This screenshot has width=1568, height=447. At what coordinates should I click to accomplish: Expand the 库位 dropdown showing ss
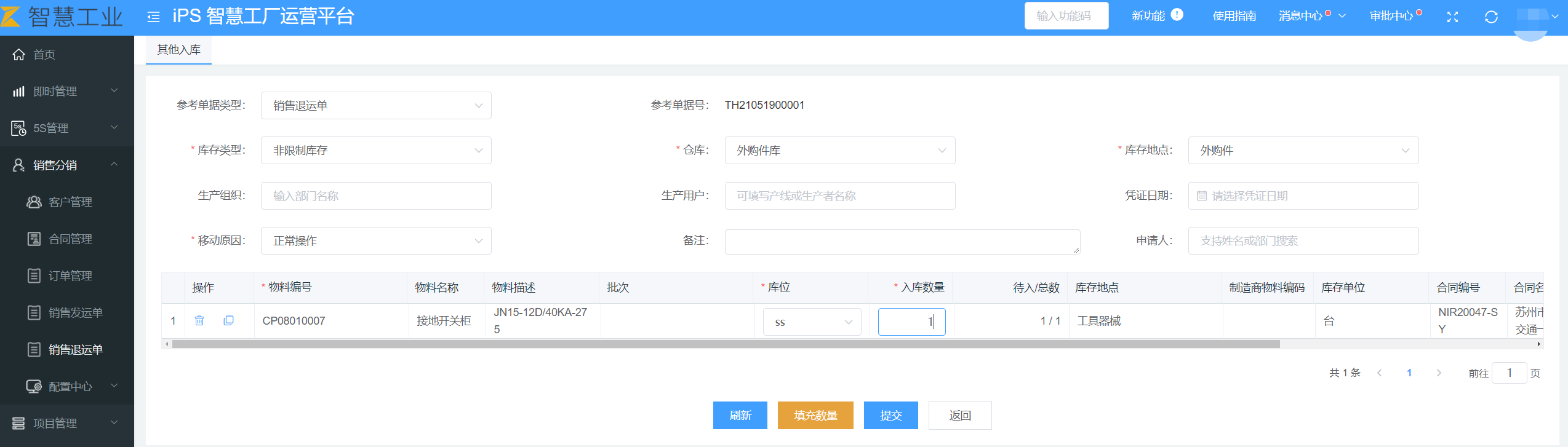(x=812, y=322)
